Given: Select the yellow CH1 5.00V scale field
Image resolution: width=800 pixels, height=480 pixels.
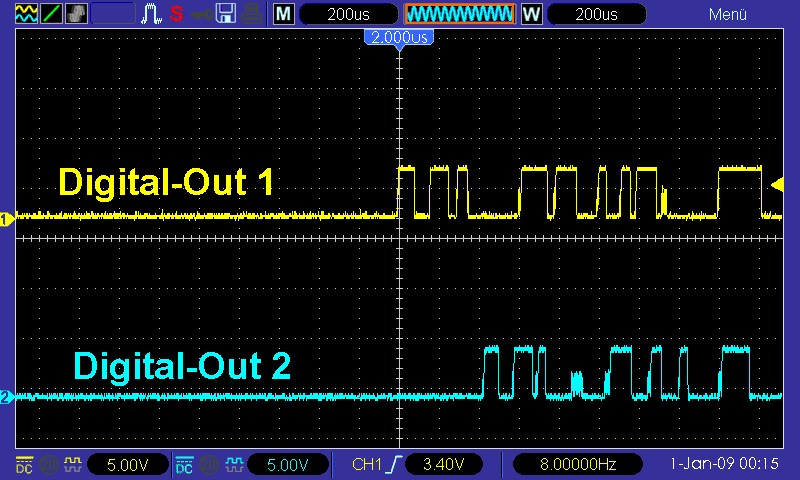Looking at the screenshot, I should click(x=128, y=465).
